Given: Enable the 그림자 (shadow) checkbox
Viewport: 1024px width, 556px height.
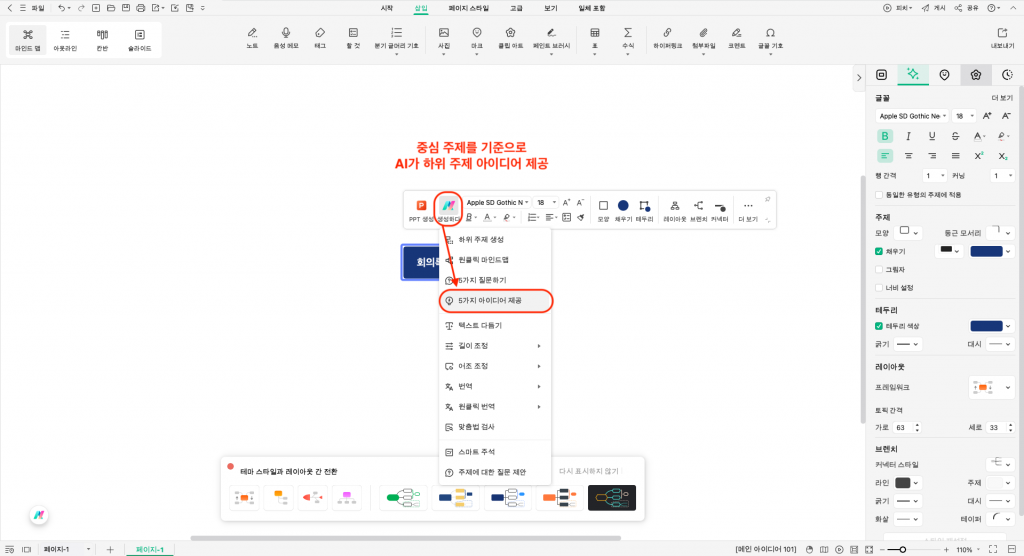Looking at the screenshot, I should [879, 269].
